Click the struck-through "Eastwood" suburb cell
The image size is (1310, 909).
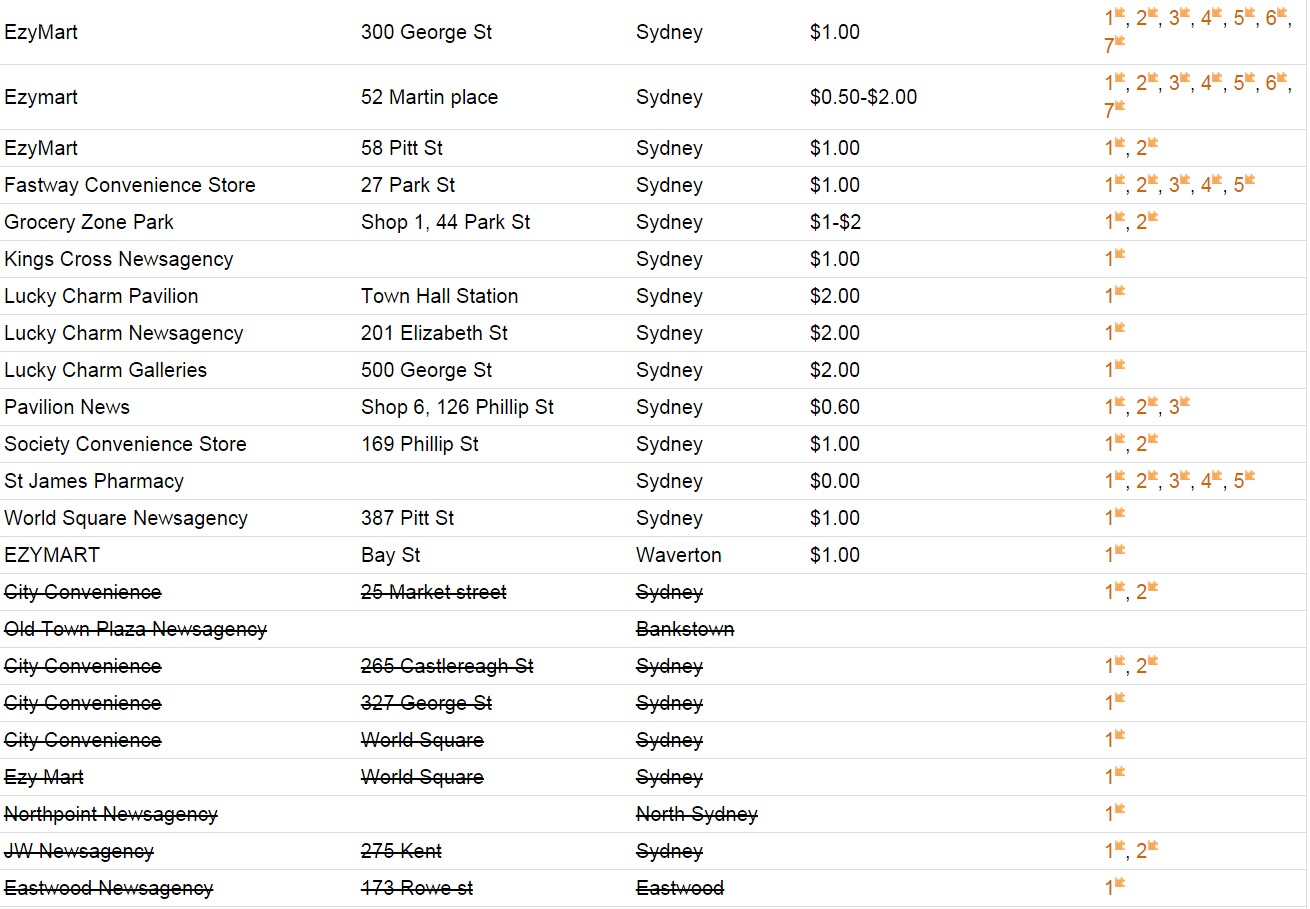tap(680, 888)
